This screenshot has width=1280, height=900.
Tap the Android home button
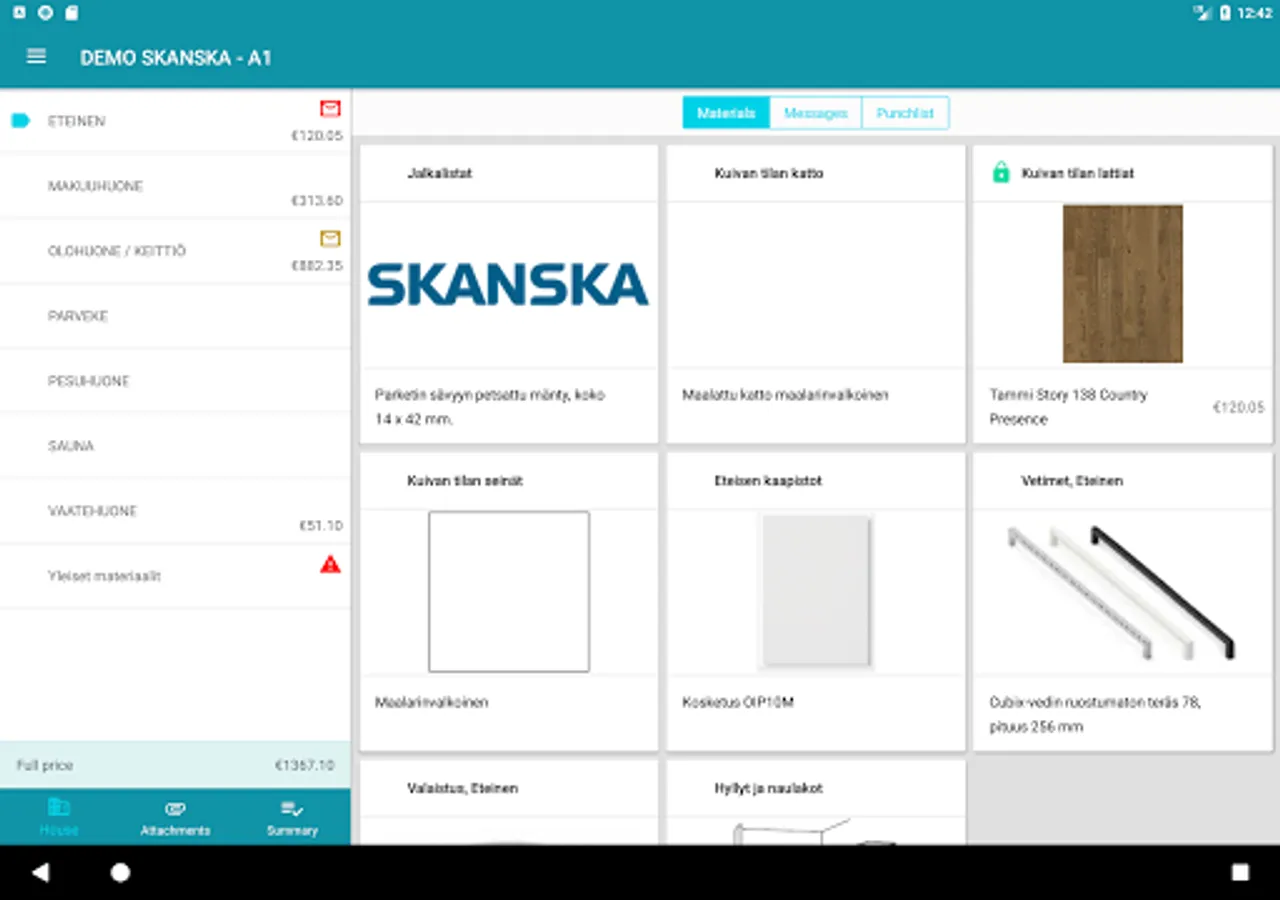point(120,873)
